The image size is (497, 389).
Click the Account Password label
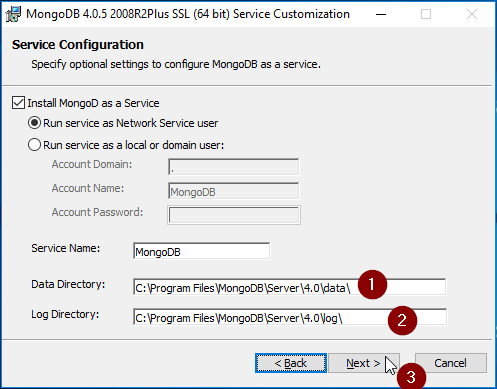click(97, 212)
